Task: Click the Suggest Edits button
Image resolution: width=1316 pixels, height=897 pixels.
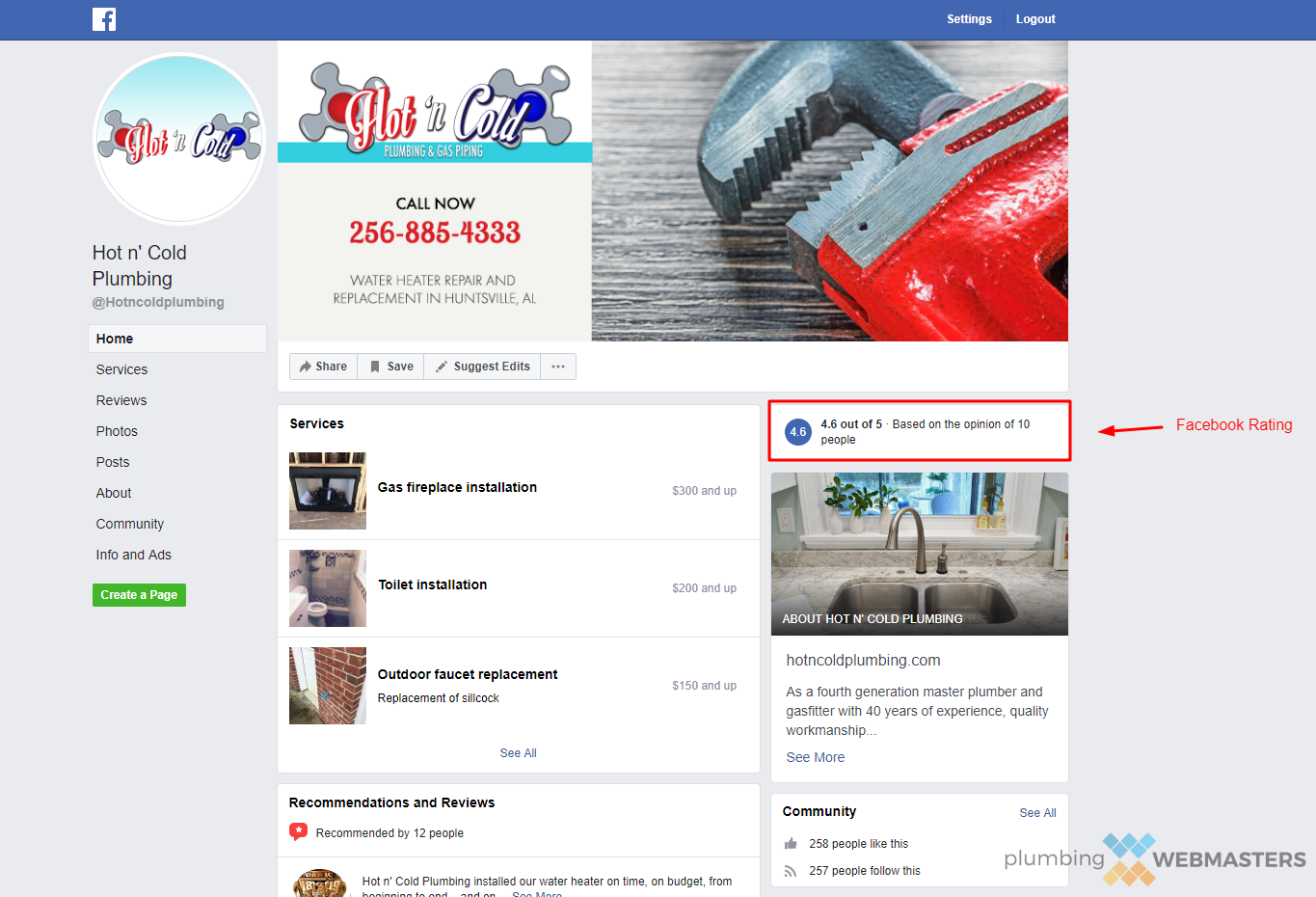Action: coord(482,367)
